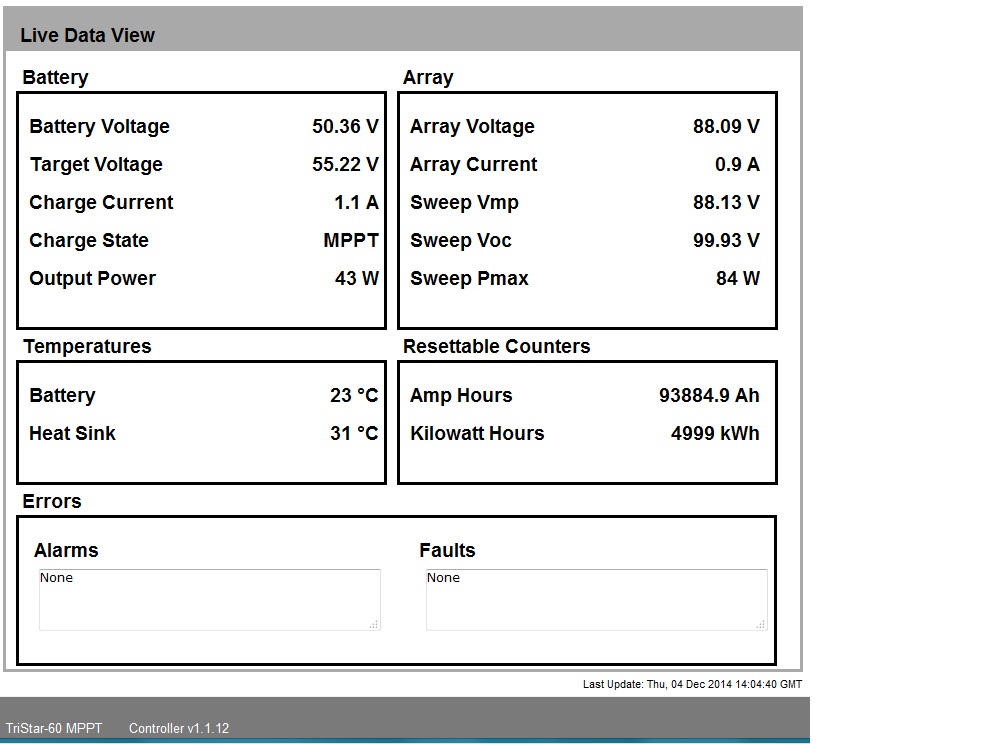This screenshot has width=1008, height=744.
Task: Select the Kilowatt Hours label
Action: click(x=477, y=433)
